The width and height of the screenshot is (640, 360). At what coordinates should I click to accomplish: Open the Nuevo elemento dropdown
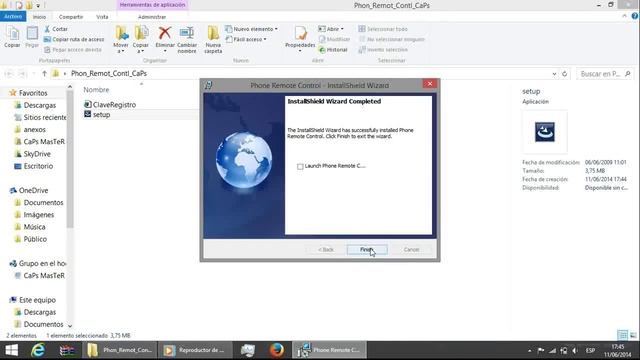click(x=251, y=29)
